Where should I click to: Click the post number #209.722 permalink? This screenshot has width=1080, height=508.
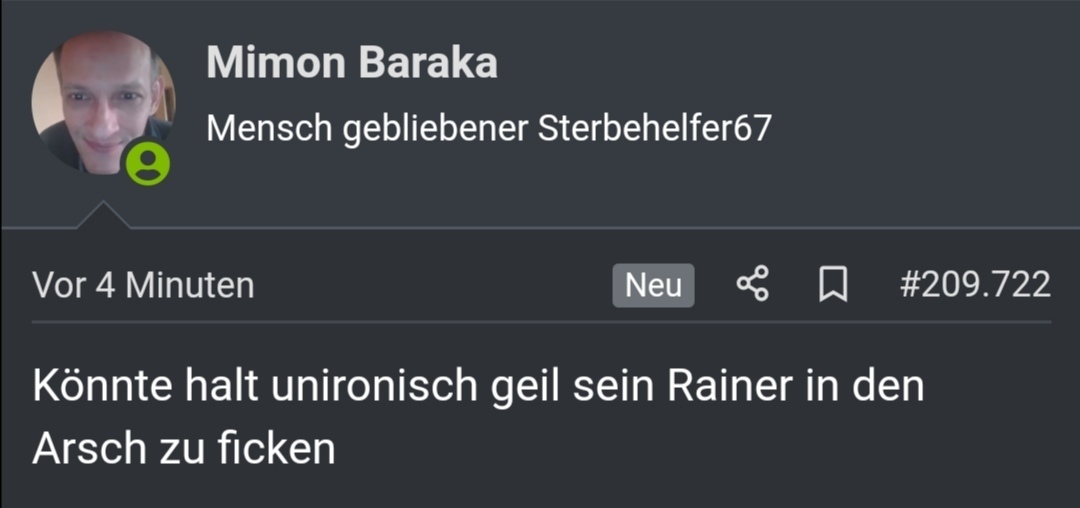pos(975,285)
